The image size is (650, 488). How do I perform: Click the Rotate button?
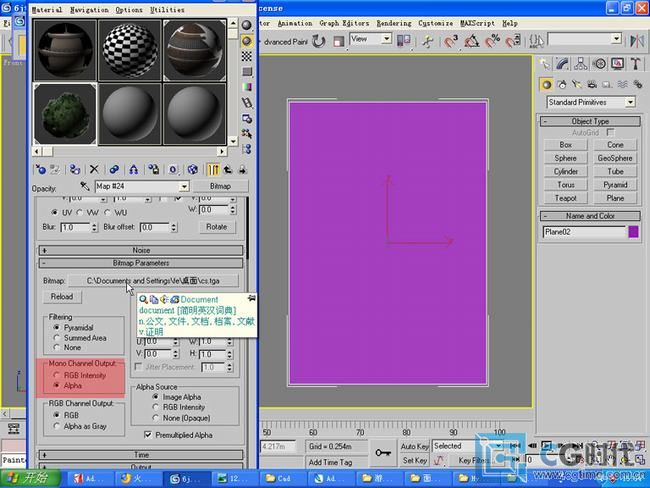216,227
